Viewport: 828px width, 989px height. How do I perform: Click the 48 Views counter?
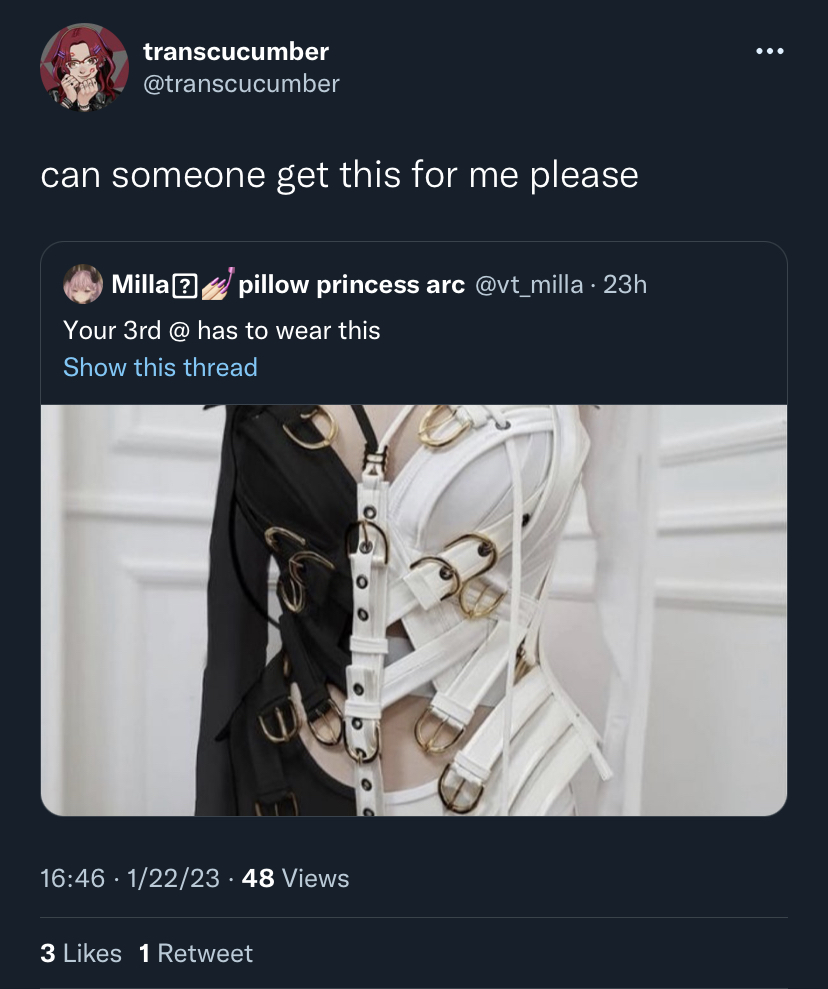(295, 878)
